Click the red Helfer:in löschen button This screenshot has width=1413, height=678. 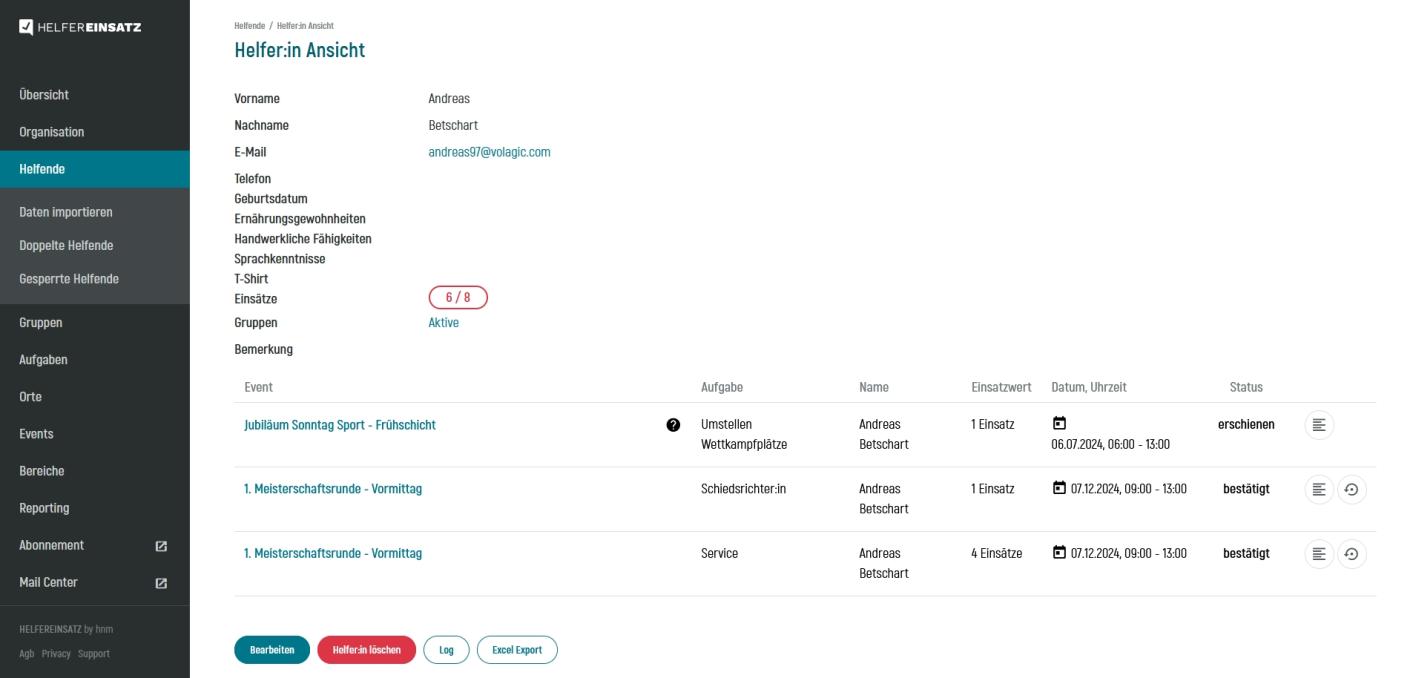tap(366, 650)
